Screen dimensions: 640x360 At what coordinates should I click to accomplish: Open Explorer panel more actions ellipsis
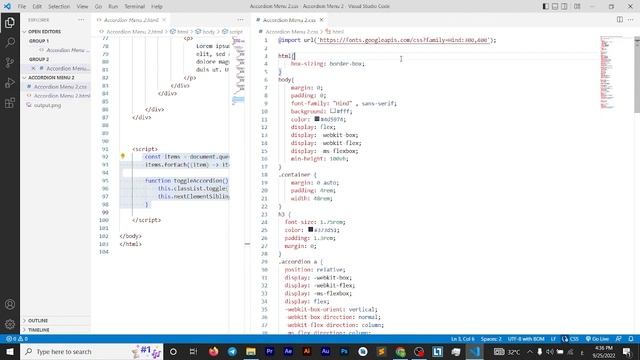[81, 20]
